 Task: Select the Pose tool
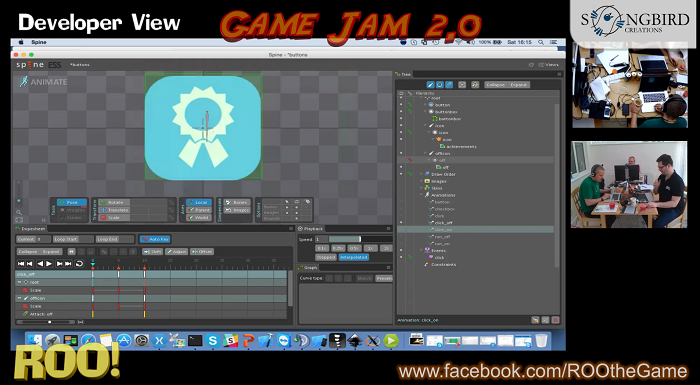click(x=72, y=202)
